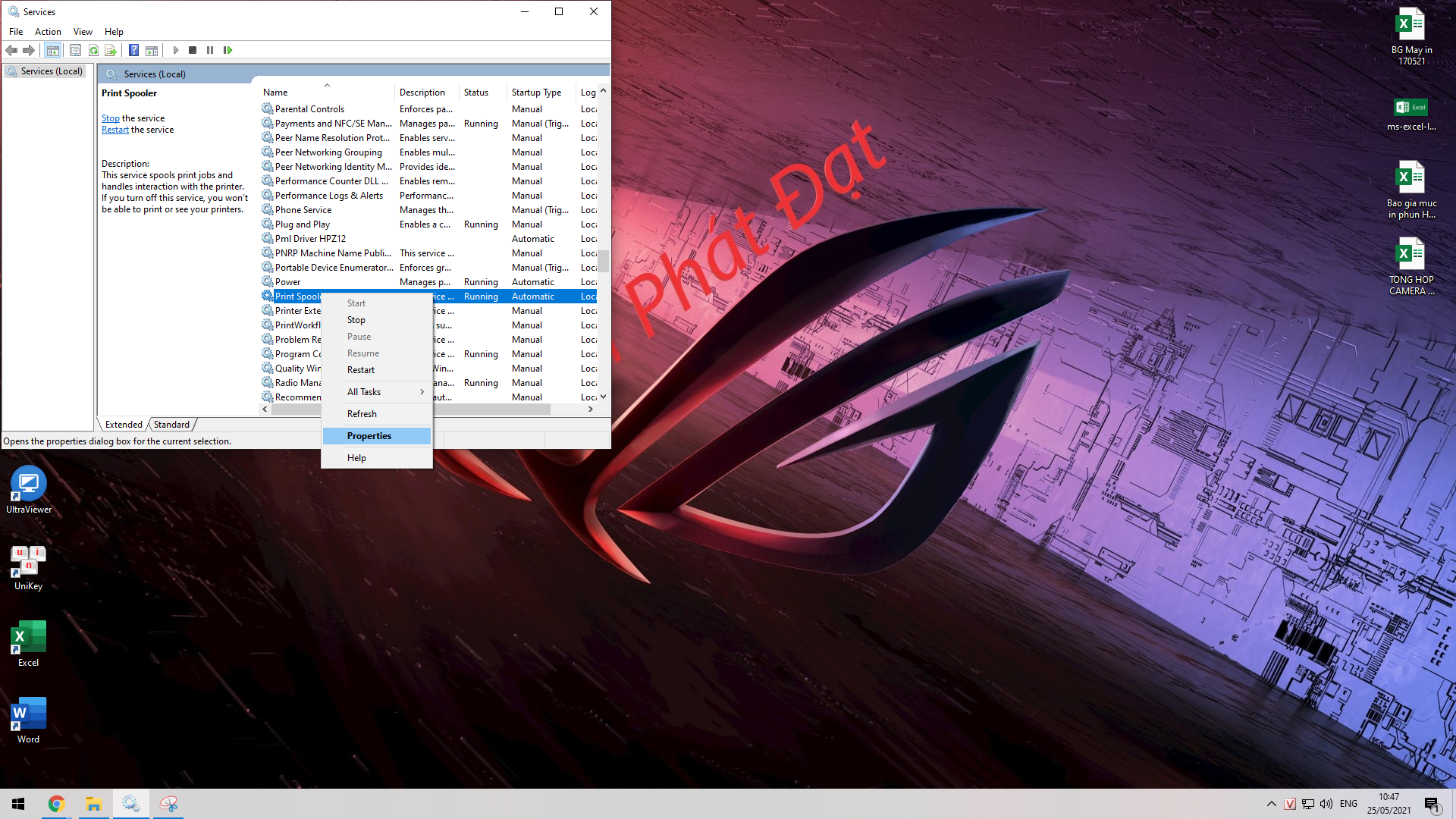This screenshot has width=1456, height=819.
Task: Select the Portable Device Enumerator service
Action: point(429,268)
